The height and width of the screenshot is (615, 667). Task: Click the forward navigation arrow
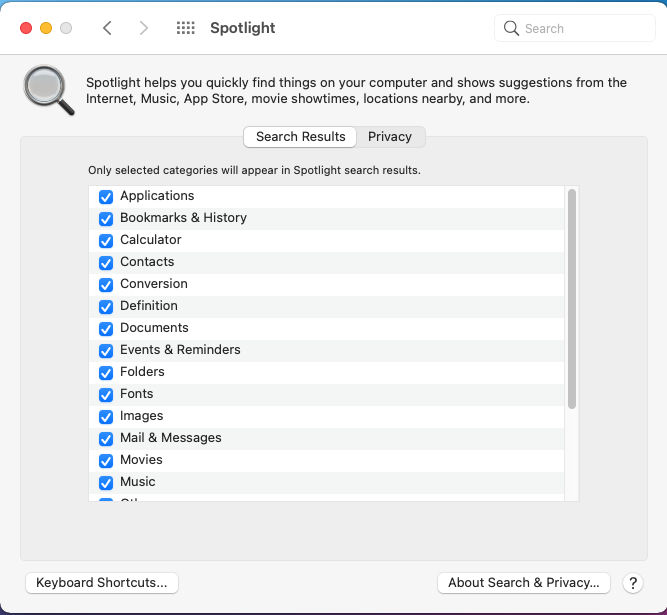(x=144, y=28)
